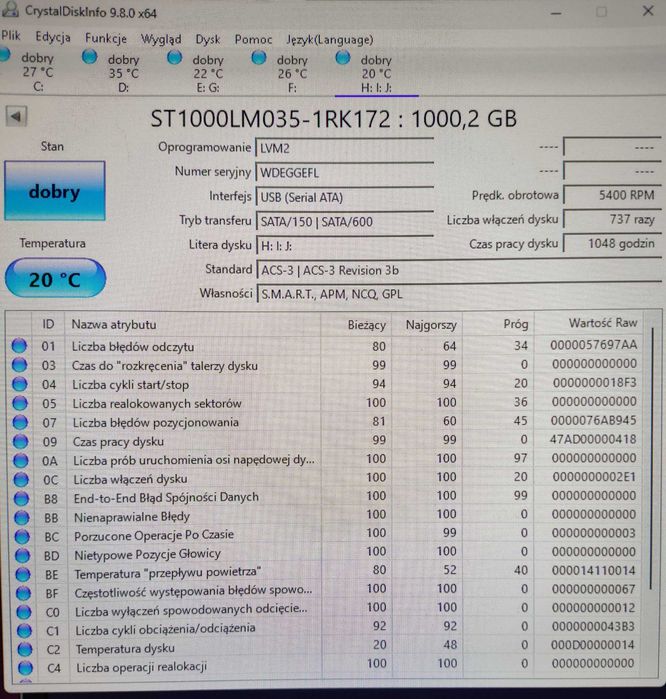Click the attribute list vertical scrollbar
666x699 pixels.
(651, 458)
